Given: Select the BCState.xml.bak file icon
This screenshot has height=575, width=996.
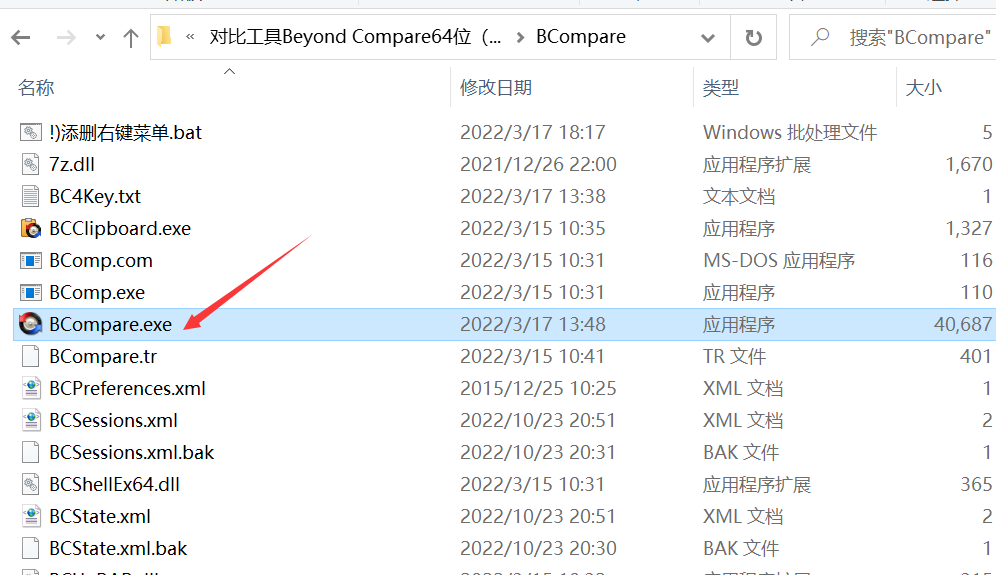Looking at the screenshot, I should pyautogui.click(x=30, y=548).
